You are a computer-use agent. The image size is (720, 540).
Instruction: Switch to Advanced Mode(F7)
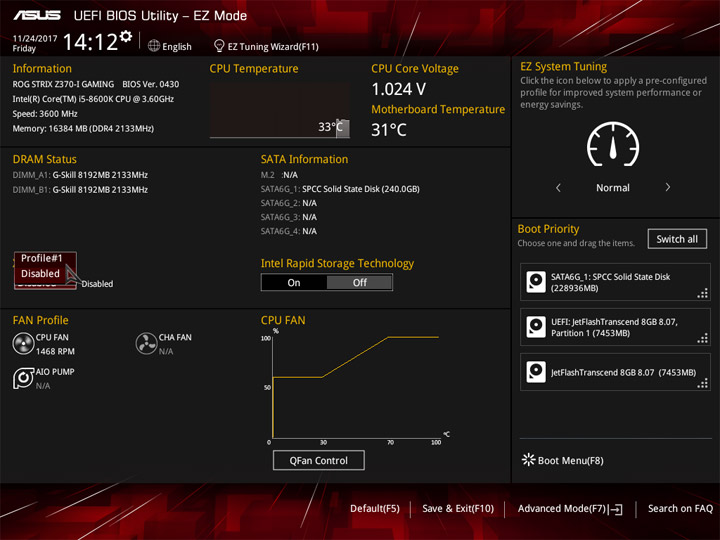[570, 508]
